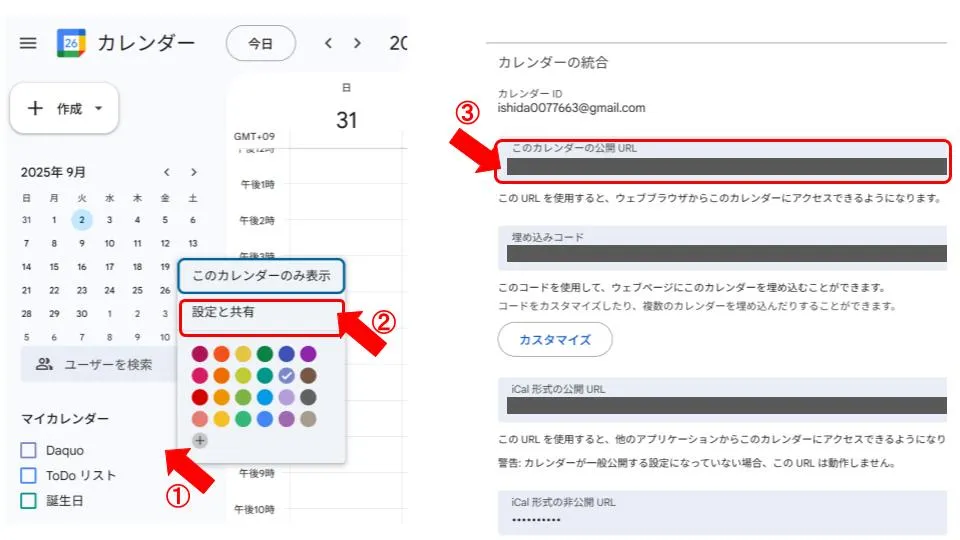Viewport: 960px width, 540px height.
Task: Toggle the Daquo calendar checkbox
Action: tap(28, 451)
